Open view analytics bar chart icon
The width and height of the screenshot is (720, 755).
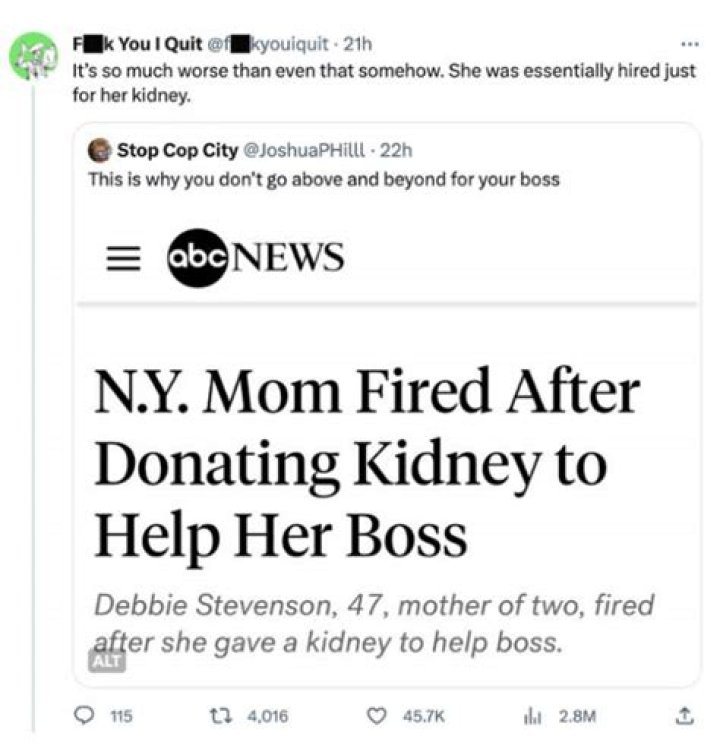[x=531, y=716]
